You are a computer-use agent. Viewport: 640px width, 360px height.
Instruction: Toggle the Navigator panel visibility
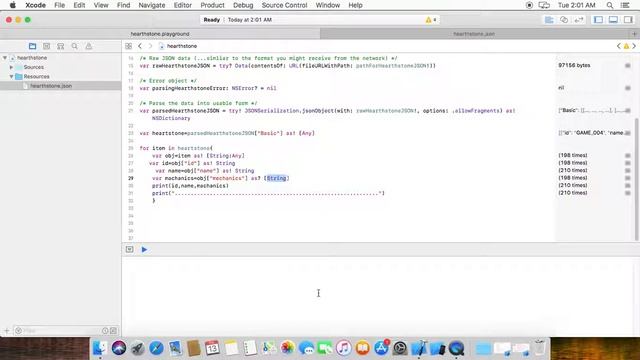[598, 20]
